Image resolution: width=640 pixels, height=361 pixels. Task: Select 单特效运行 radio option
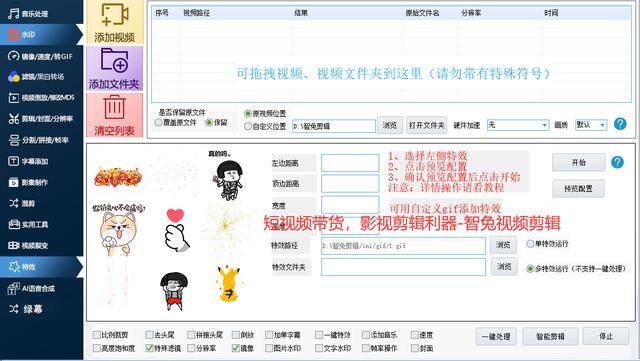530,244
